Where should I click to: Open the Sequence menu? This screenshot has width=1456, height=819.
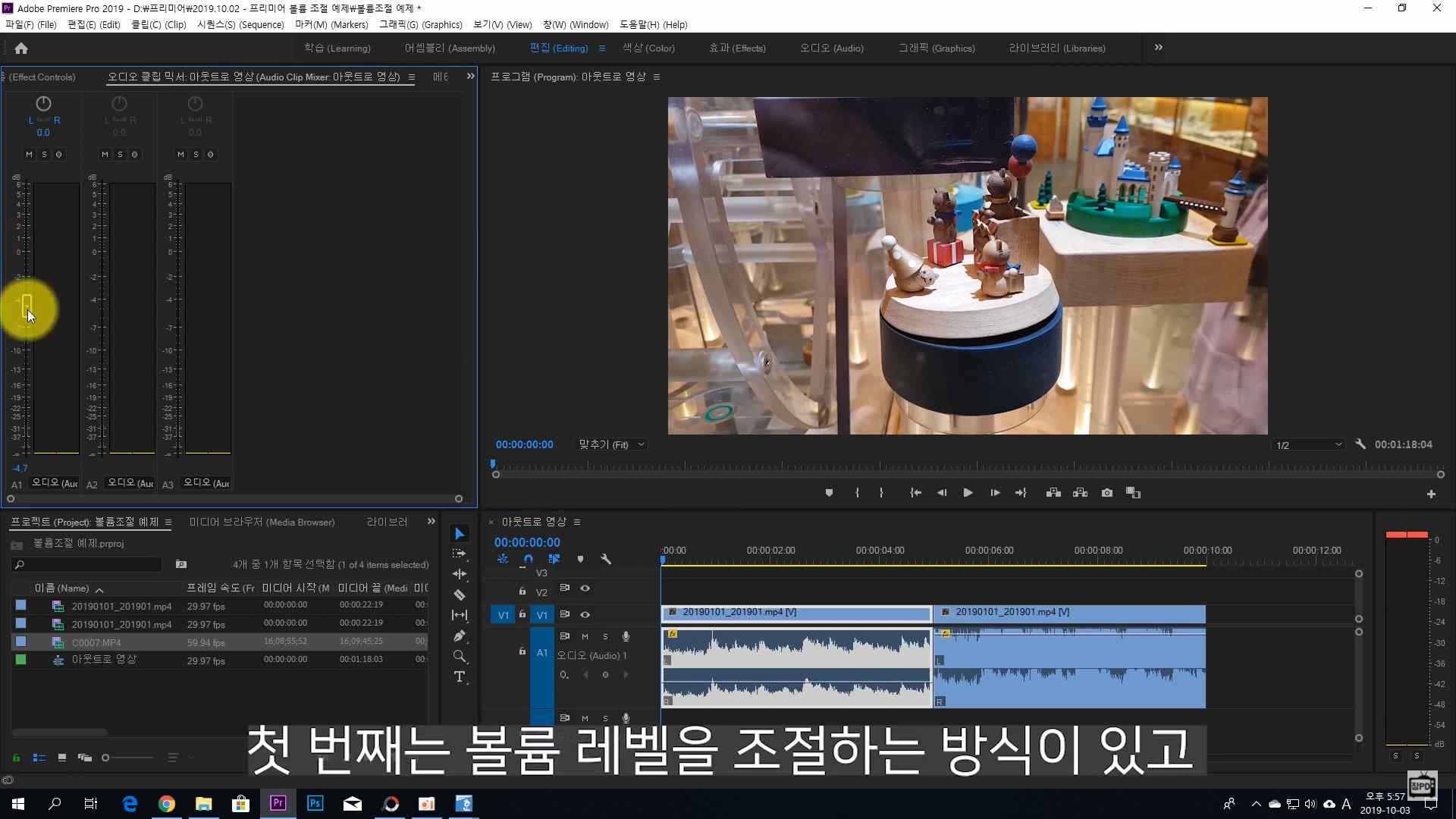click(240, 25)
